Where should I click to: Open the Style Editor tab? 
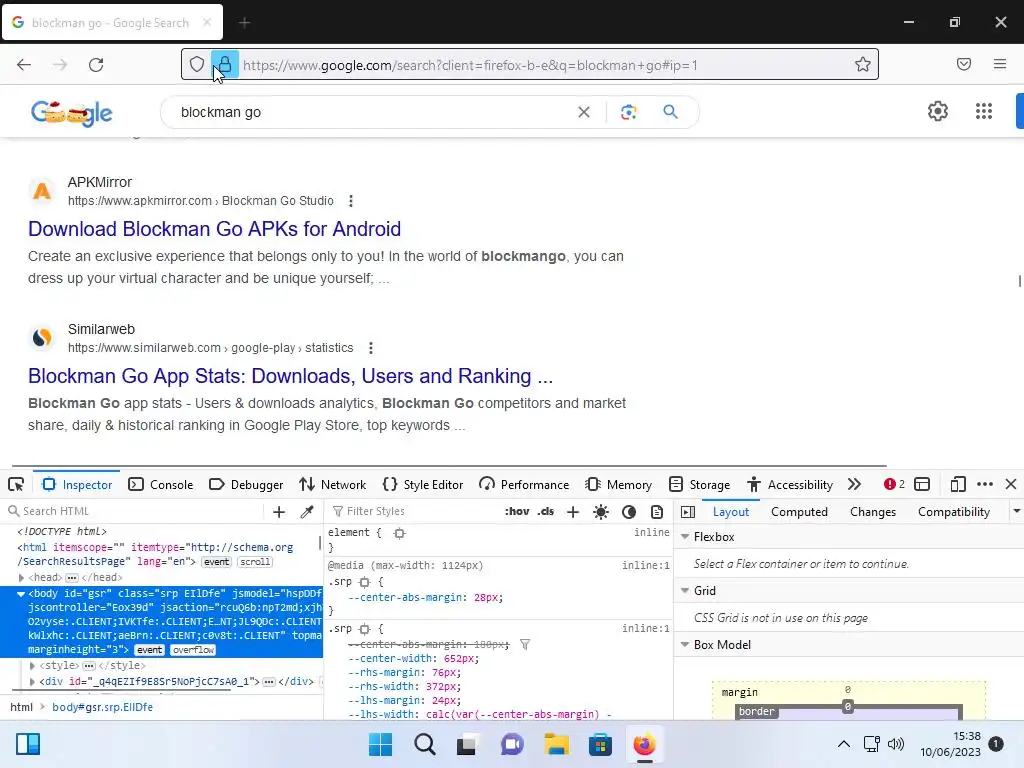pyautogui.click(x=423, y=485)
